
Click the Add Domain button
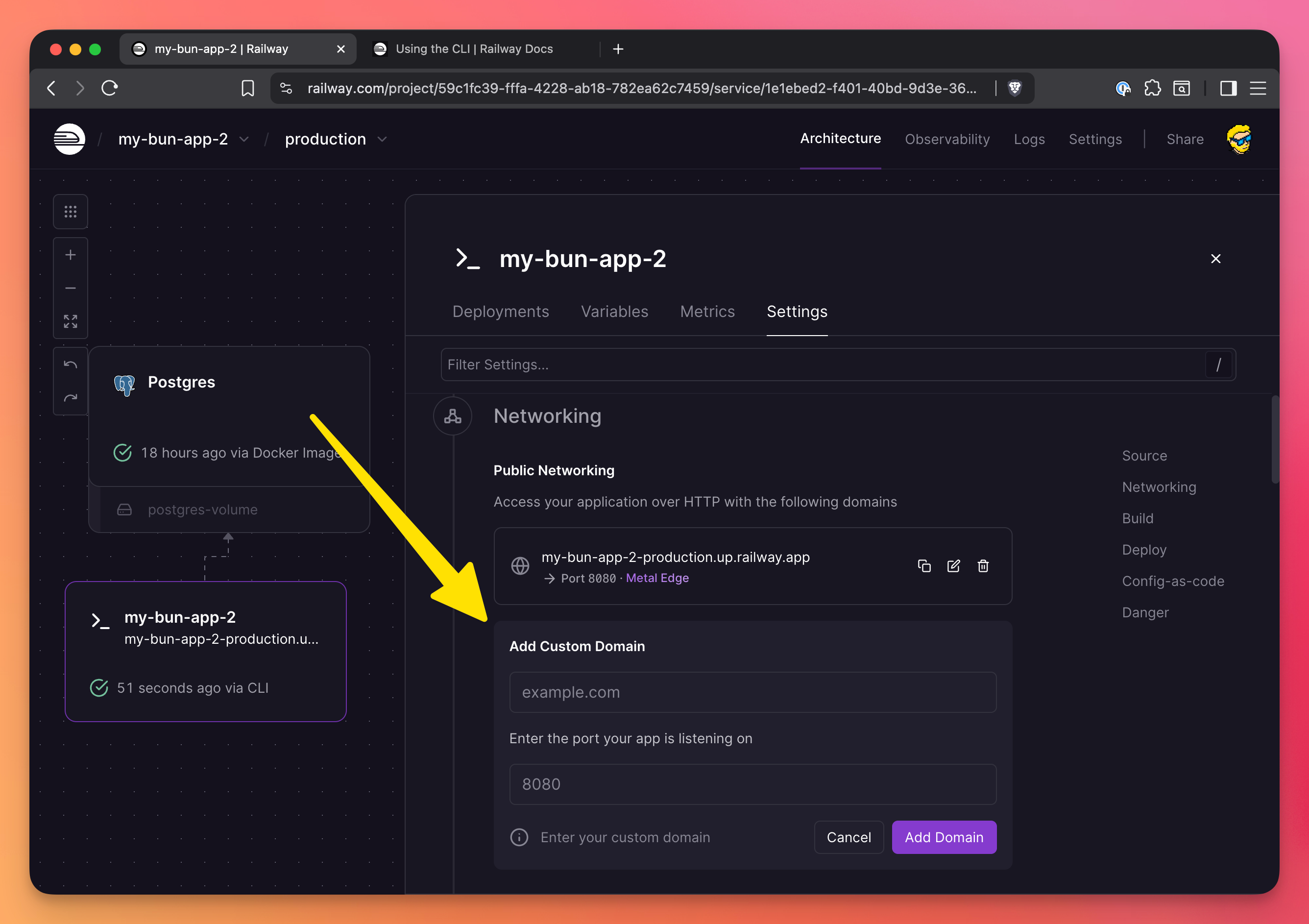[x=944, y=837]
